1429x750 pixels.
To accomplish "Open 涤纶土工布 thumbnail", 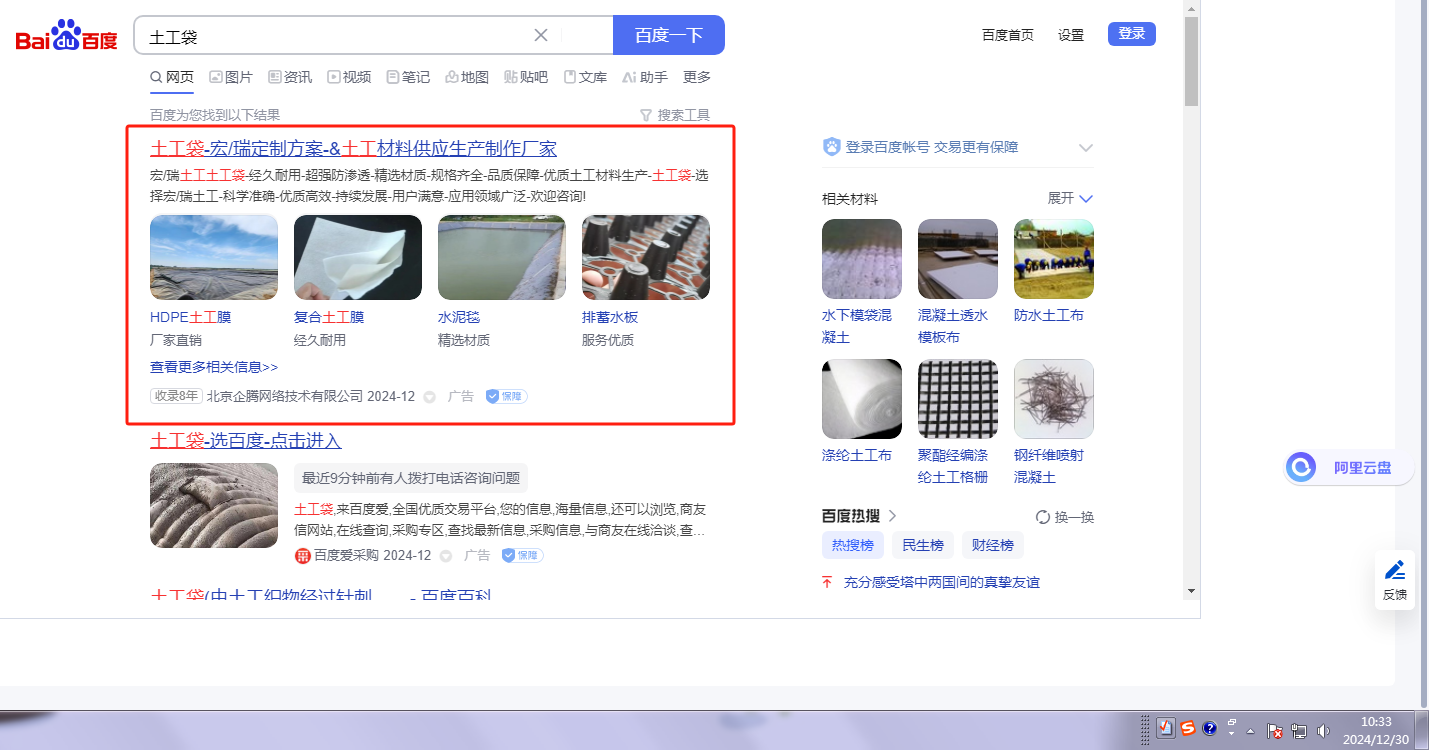I will (862, 399).
